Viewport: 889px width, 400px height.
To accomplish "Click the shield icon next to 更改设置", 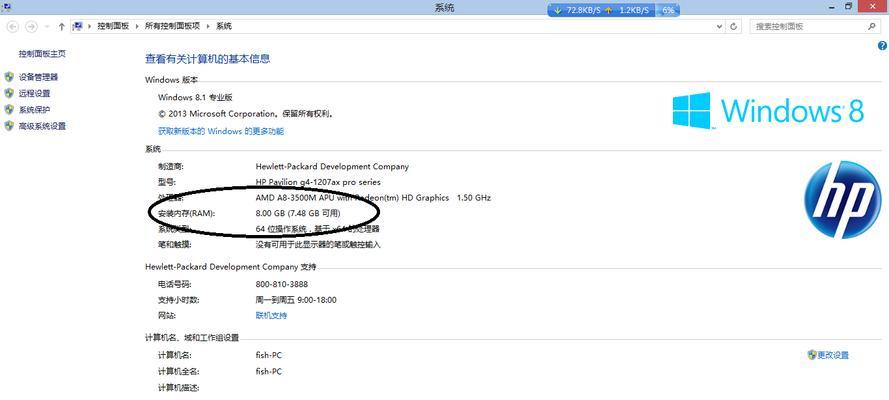I will tap(811, 355).
